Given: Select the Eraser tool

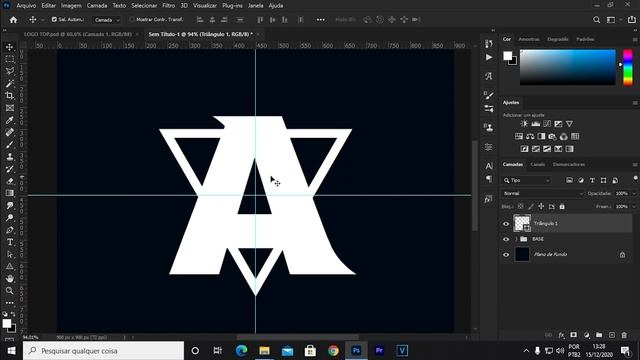Looking at the screenshot, I should click(x=9, y=181).
